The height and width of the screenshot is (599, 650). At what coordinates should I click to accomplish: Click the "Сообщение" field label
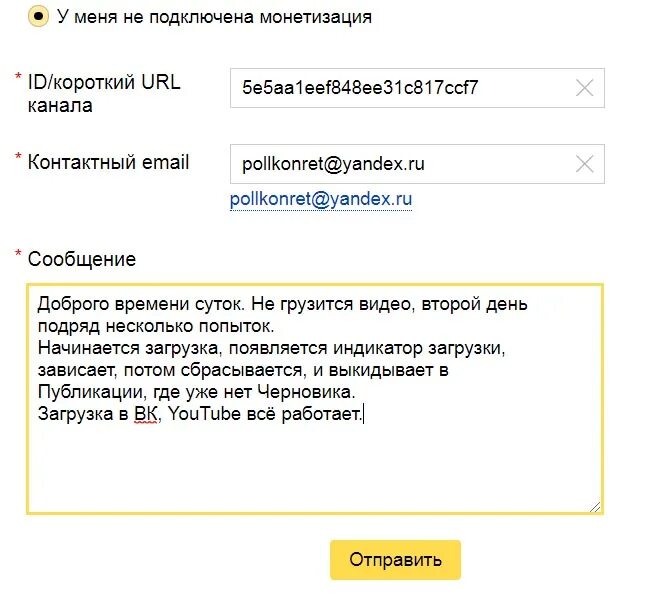click(82, 259)
